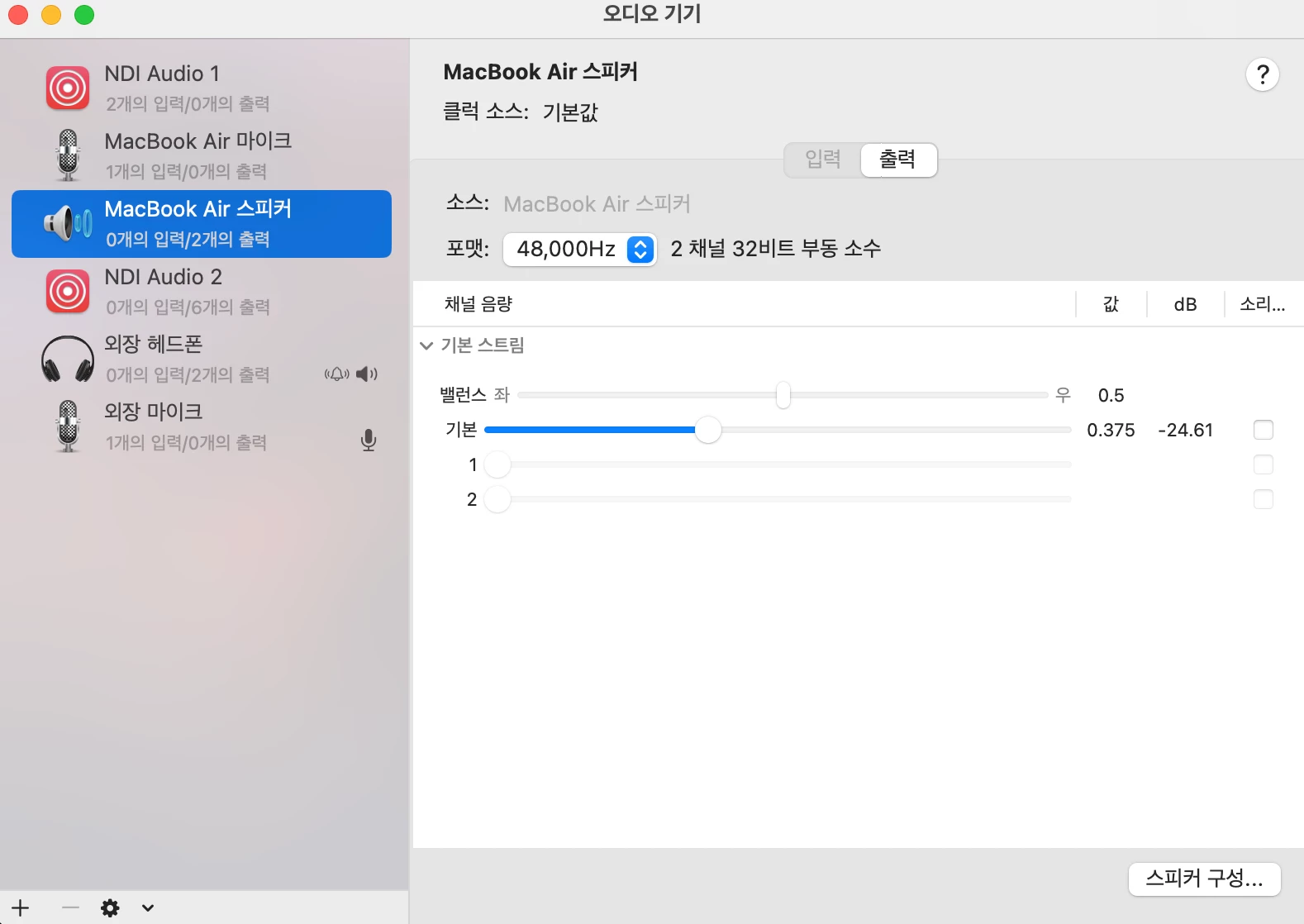Viewport: 1304px width, 924px height.
Task: Switch to the 출력 tab
Action: click(x=898, y=160)
